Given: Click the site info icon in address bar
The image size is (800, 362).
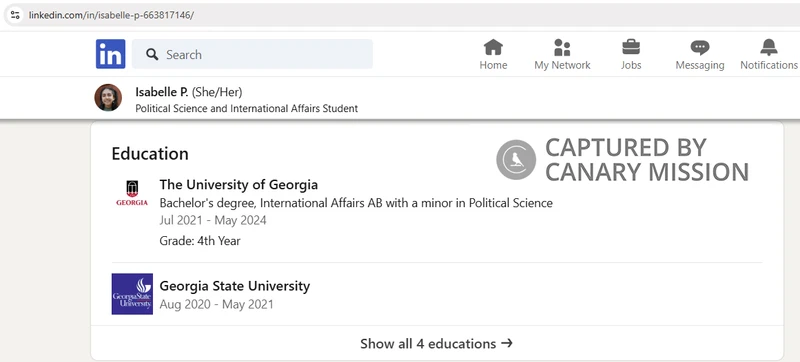Looking at the screenshot, I should (x=15, y=15).
